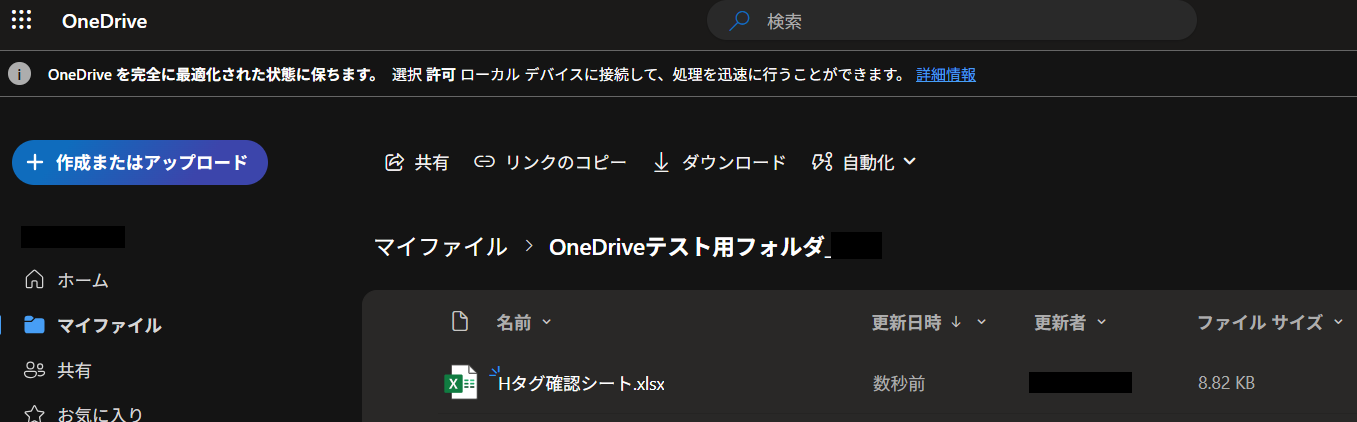1357x422 pixels.
Task: Click the Excel icon for Hタグ確認シート.xlsx
Action: 461,383
